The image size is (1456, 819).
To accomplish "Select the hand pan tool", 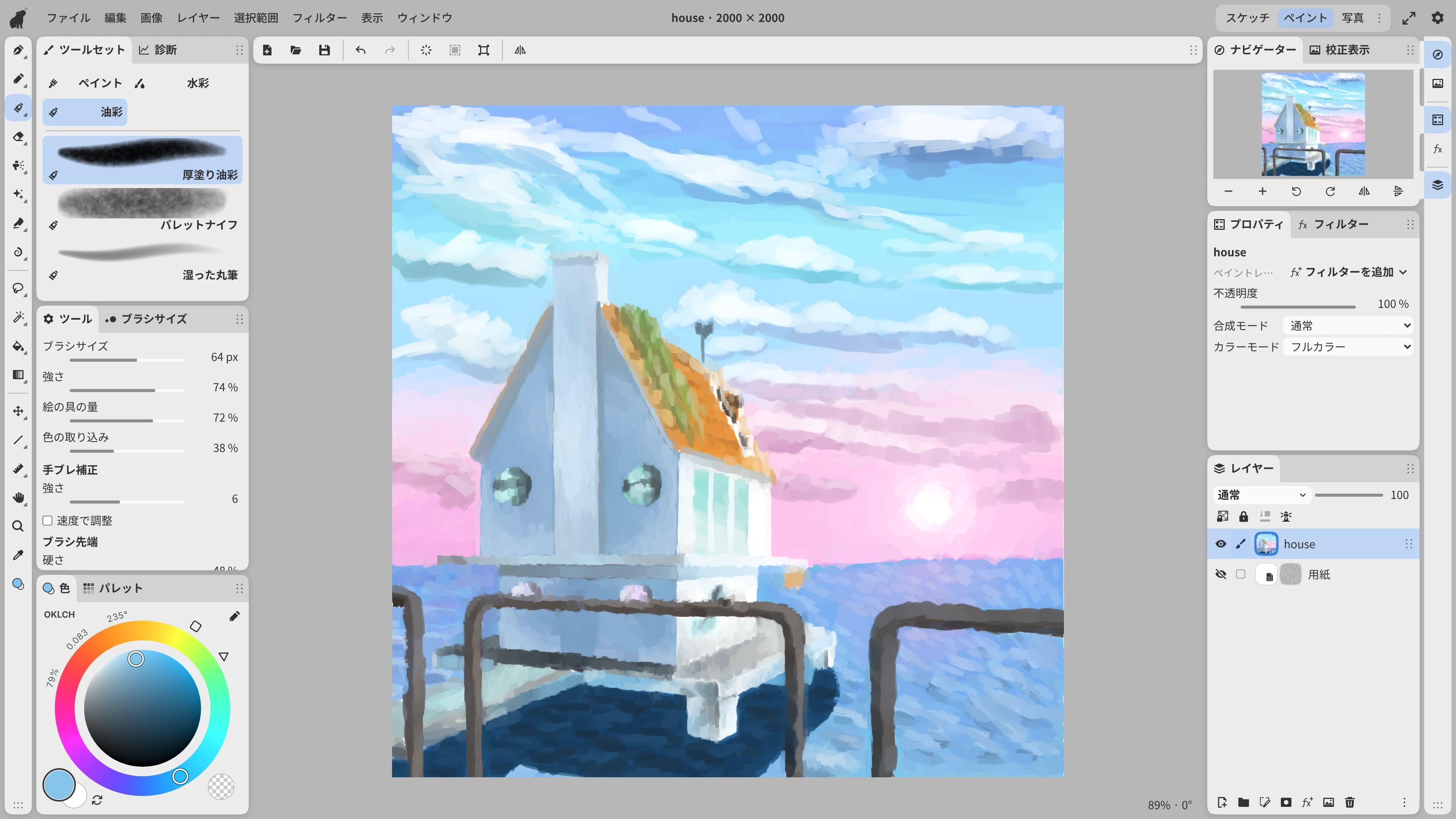I will (x=18, y=497).
